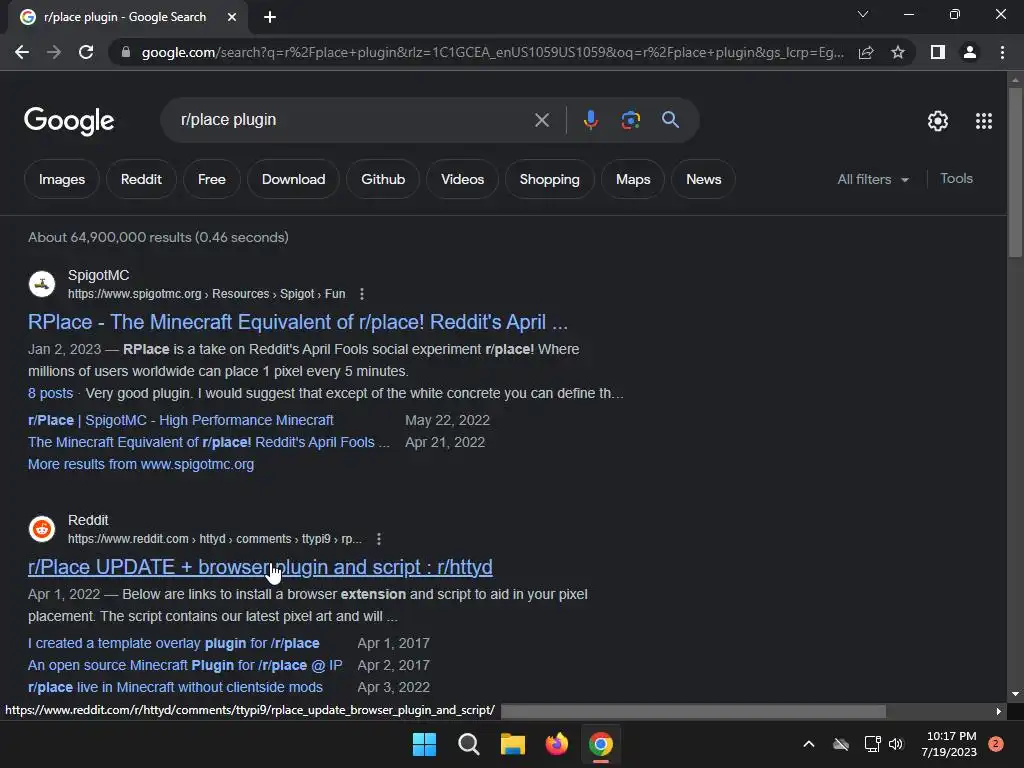
Task: Open a new browser tab
Action: (x=270, y=17)
